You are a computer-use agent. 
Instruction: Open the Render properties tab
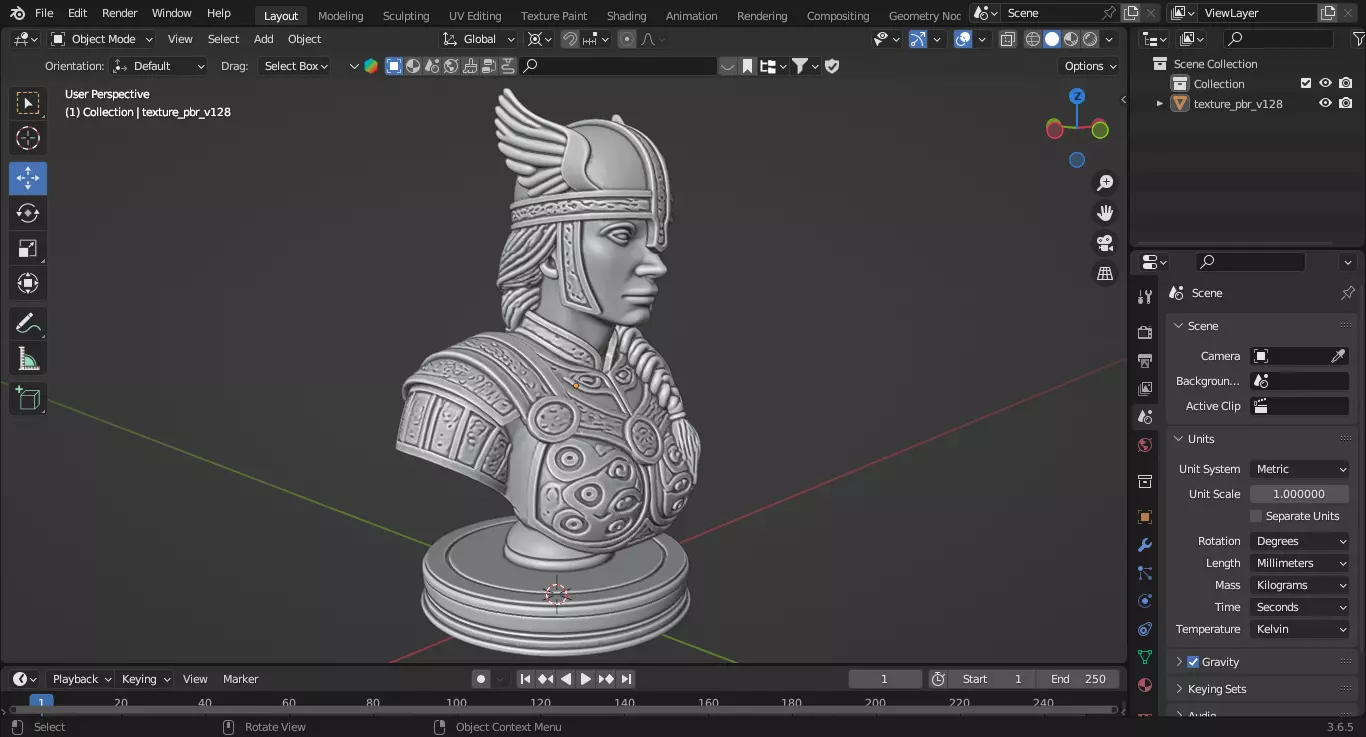click(x=1145, y=332)
